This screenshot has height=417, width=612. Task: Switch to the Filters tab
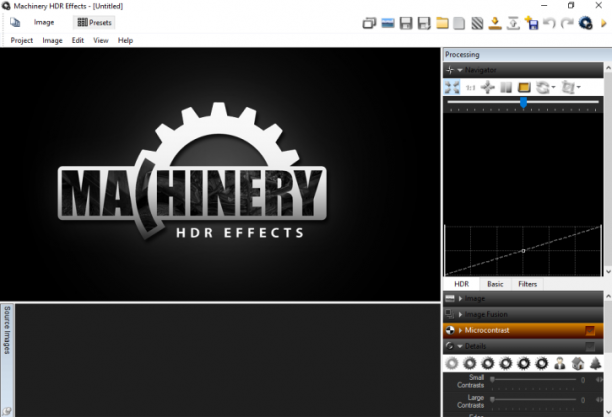coord(527,284)
